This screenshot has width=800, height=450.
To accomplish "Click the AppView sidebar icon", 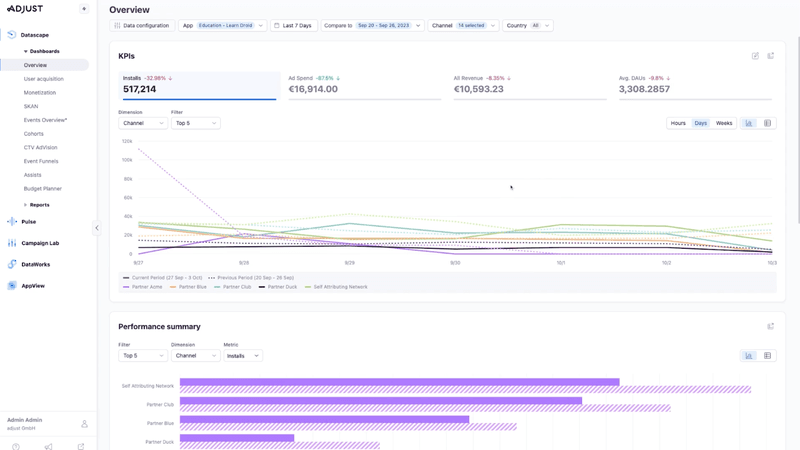I will [x=12, y=286].
